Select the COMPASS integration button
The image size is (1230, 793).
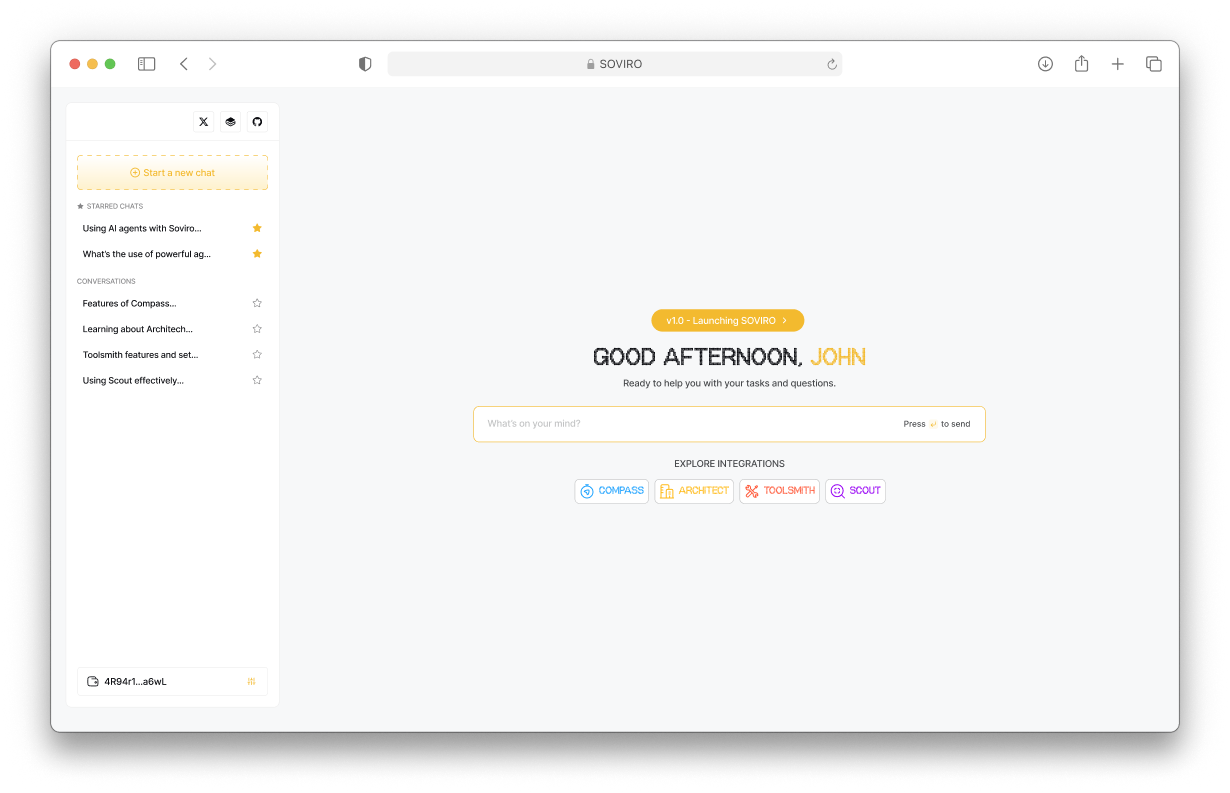pyautogui.click(x=612, y=491)
